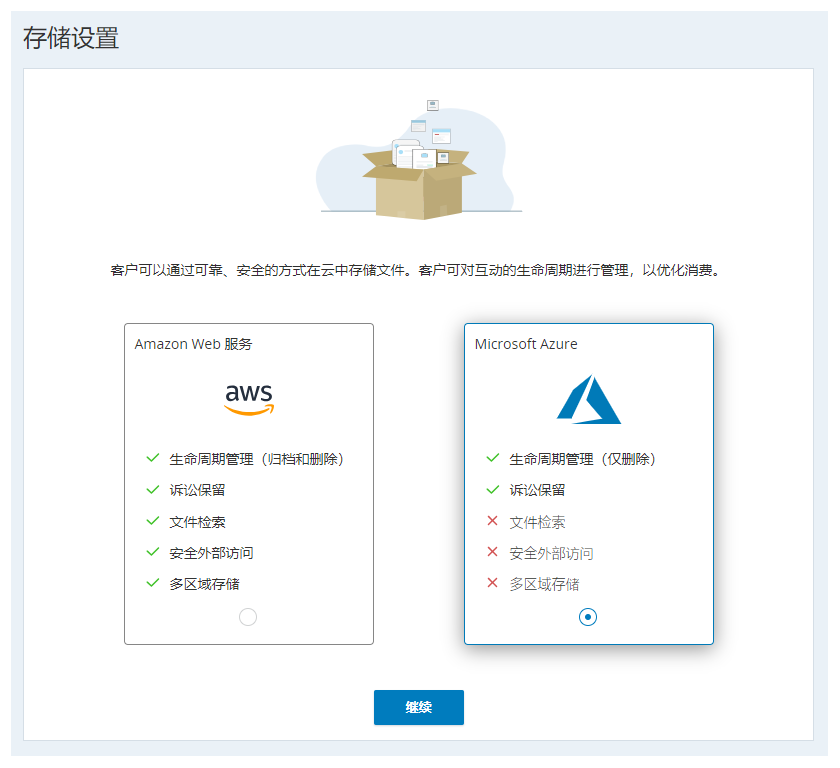
Task: Click the 存储设置 page heading
Action: 71,38
